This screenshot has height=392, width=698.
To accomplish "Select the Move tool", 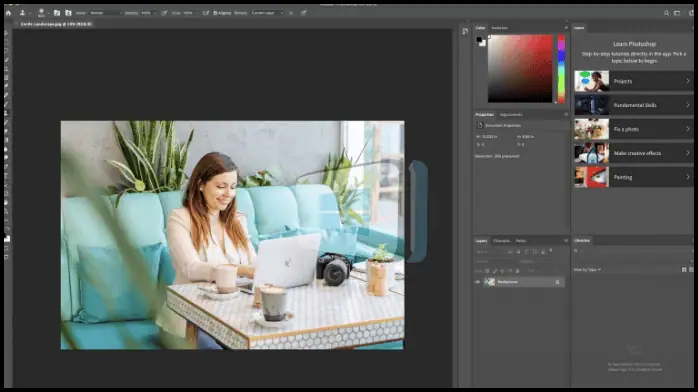I will (x=7, y=33).
